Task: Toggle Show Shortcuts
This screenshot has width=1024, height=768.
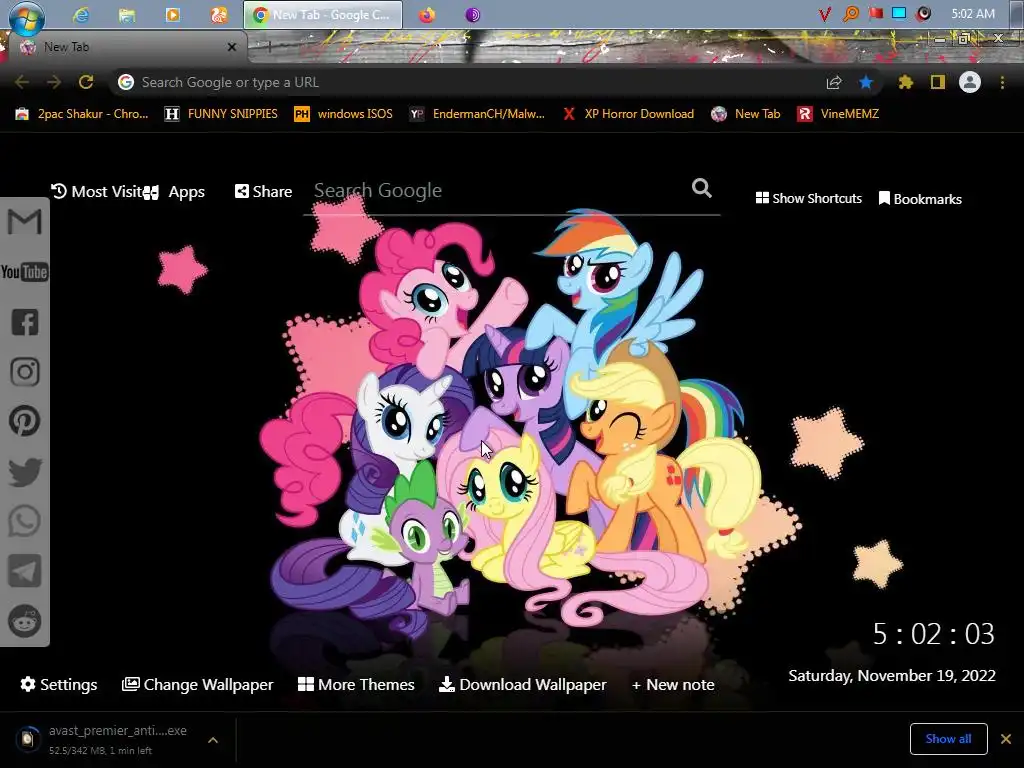Action: click(x=808, y=198)
